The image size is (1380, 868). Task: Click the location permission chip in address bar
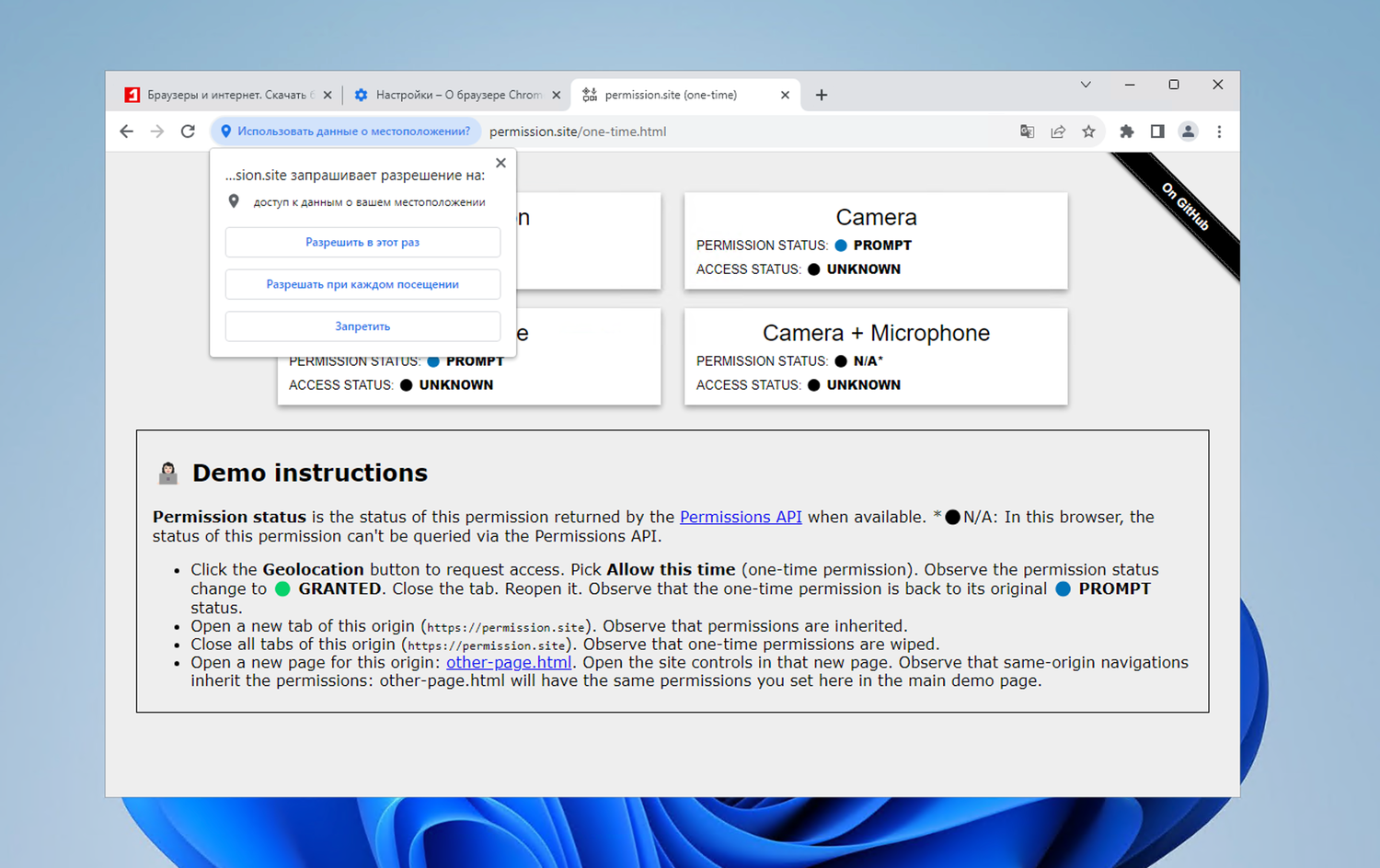[x=346, y=131]
